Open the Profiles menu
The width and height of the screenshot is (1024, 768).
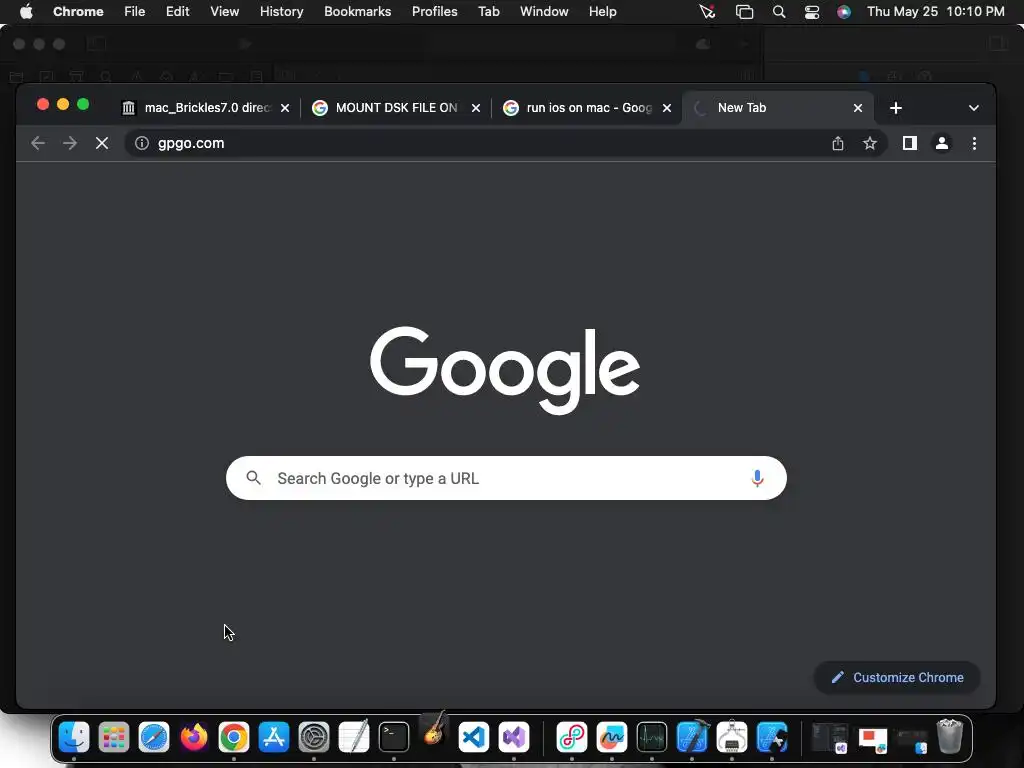point(434,11)
